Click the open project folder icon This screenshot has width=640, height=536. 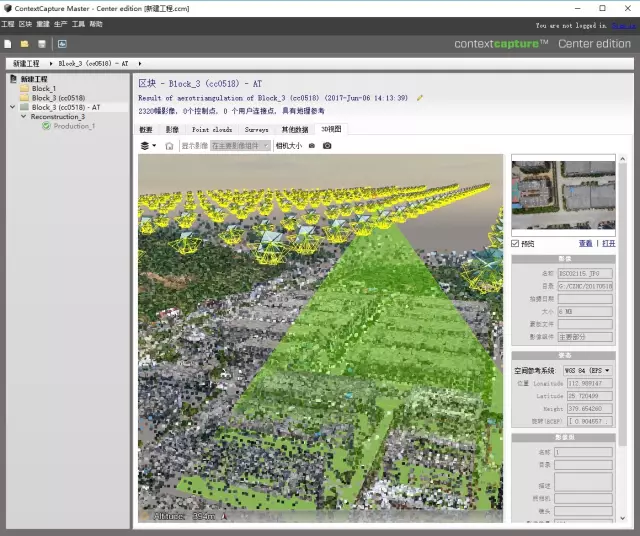tap(25, 44)
